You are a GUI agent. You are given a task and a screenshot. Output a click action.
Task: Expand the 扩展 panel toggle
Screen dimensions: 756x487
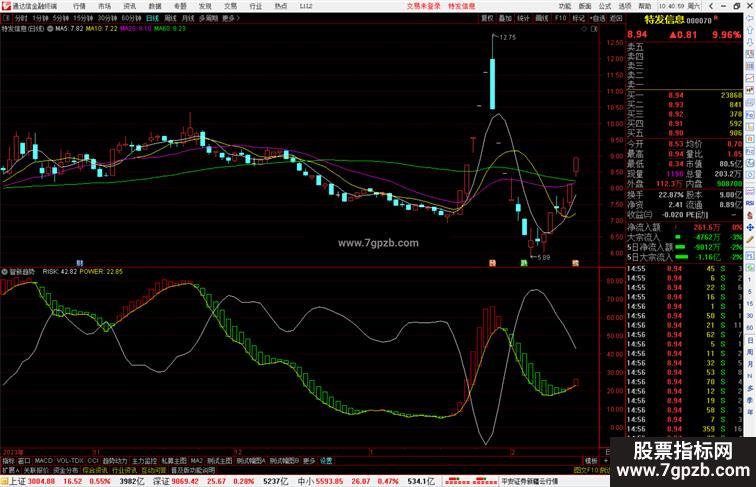coord(11,470)
